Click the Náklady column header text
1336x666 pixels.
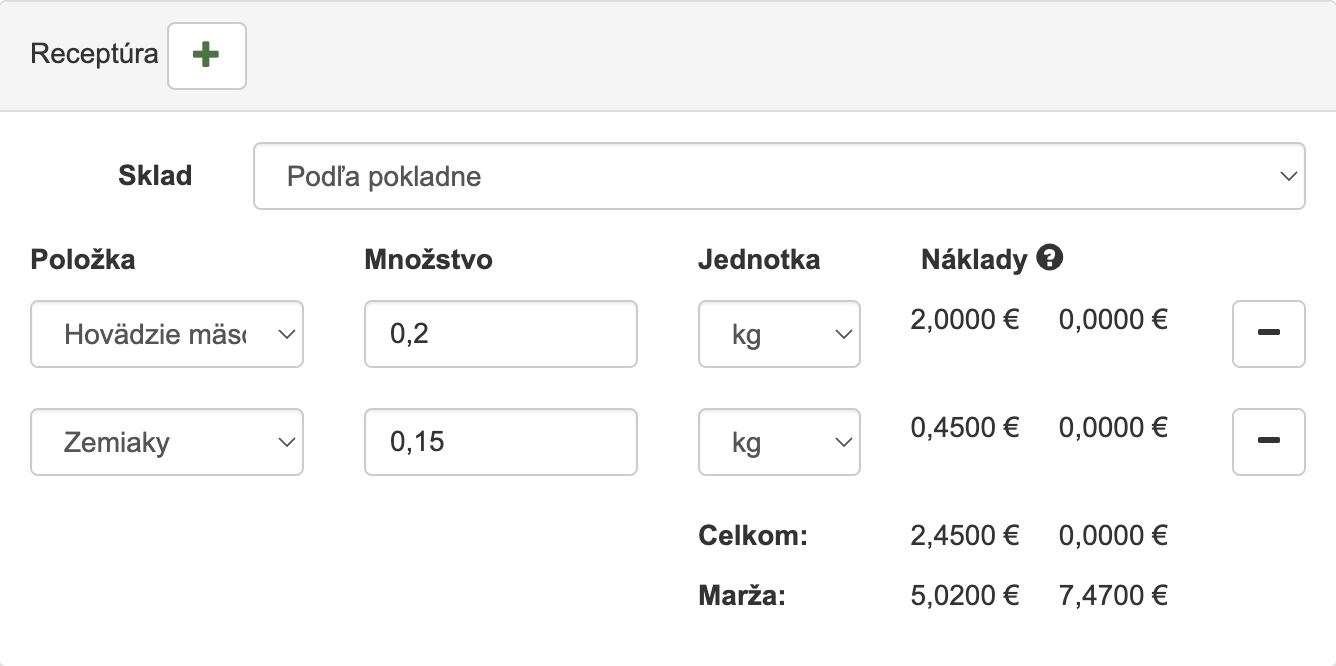[973, 260]
